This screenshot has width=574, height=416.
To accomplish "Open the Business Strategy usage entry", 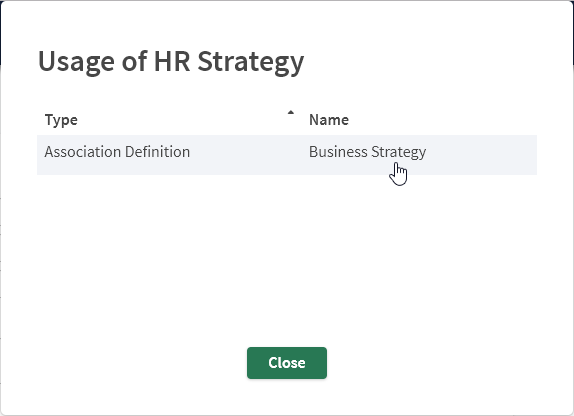I will 367,152.
